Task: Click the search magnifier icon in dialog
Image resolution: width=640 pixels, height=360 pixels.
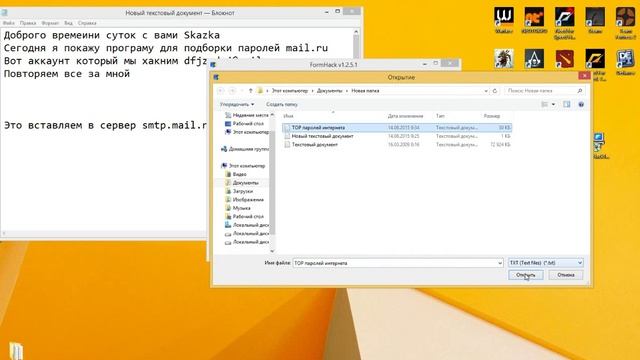Action: [x=580, y=91]
